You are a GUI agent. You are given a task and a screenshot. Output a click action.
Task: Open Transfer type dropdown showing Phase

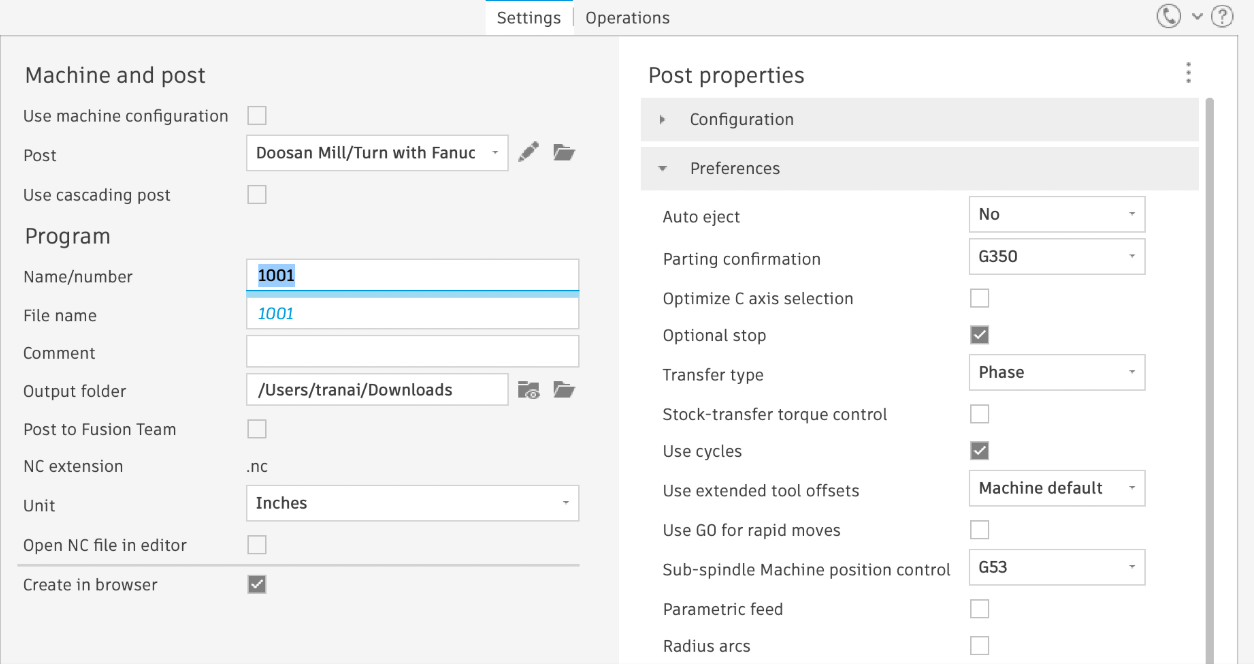tap(1056, 373)
